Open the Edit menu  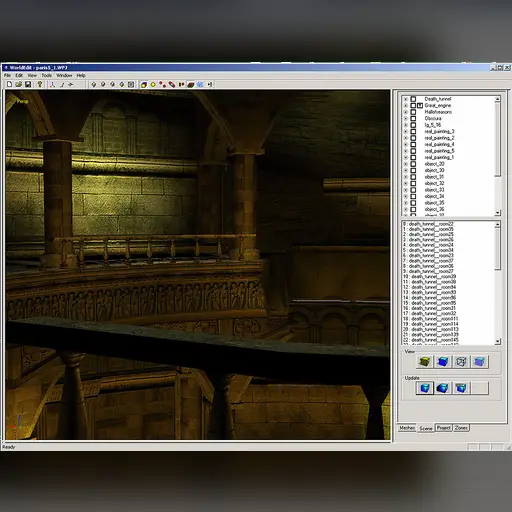tap(19, 75)
